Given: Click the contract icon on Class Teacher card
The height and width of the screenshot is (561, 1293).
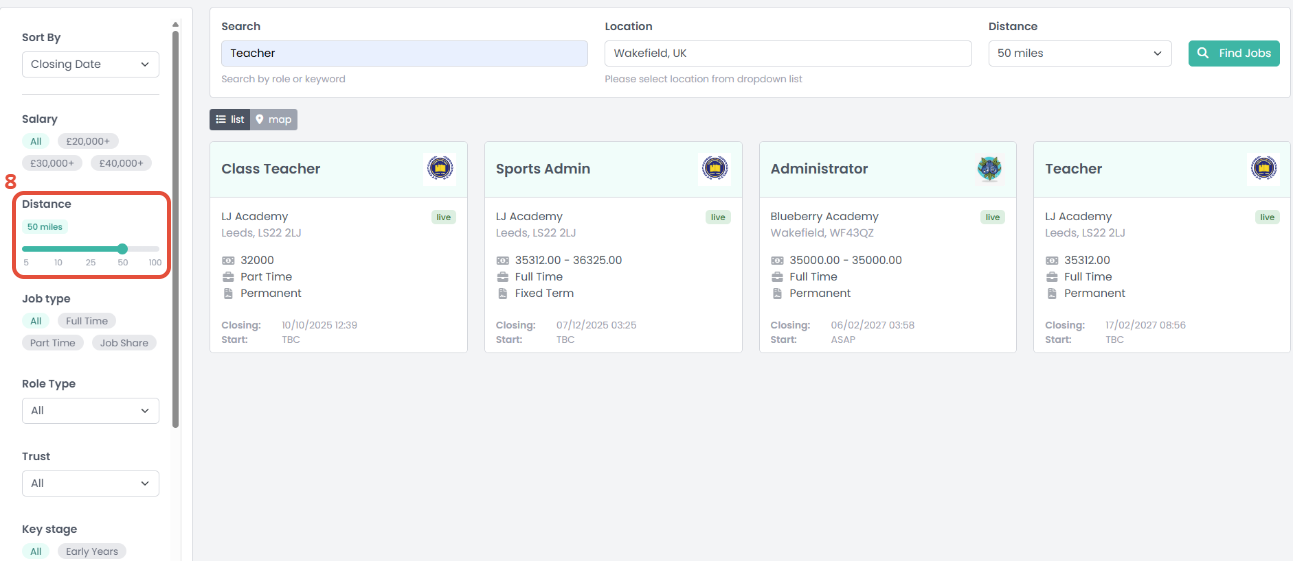Looking at the screenshot, I should point(228,293).
